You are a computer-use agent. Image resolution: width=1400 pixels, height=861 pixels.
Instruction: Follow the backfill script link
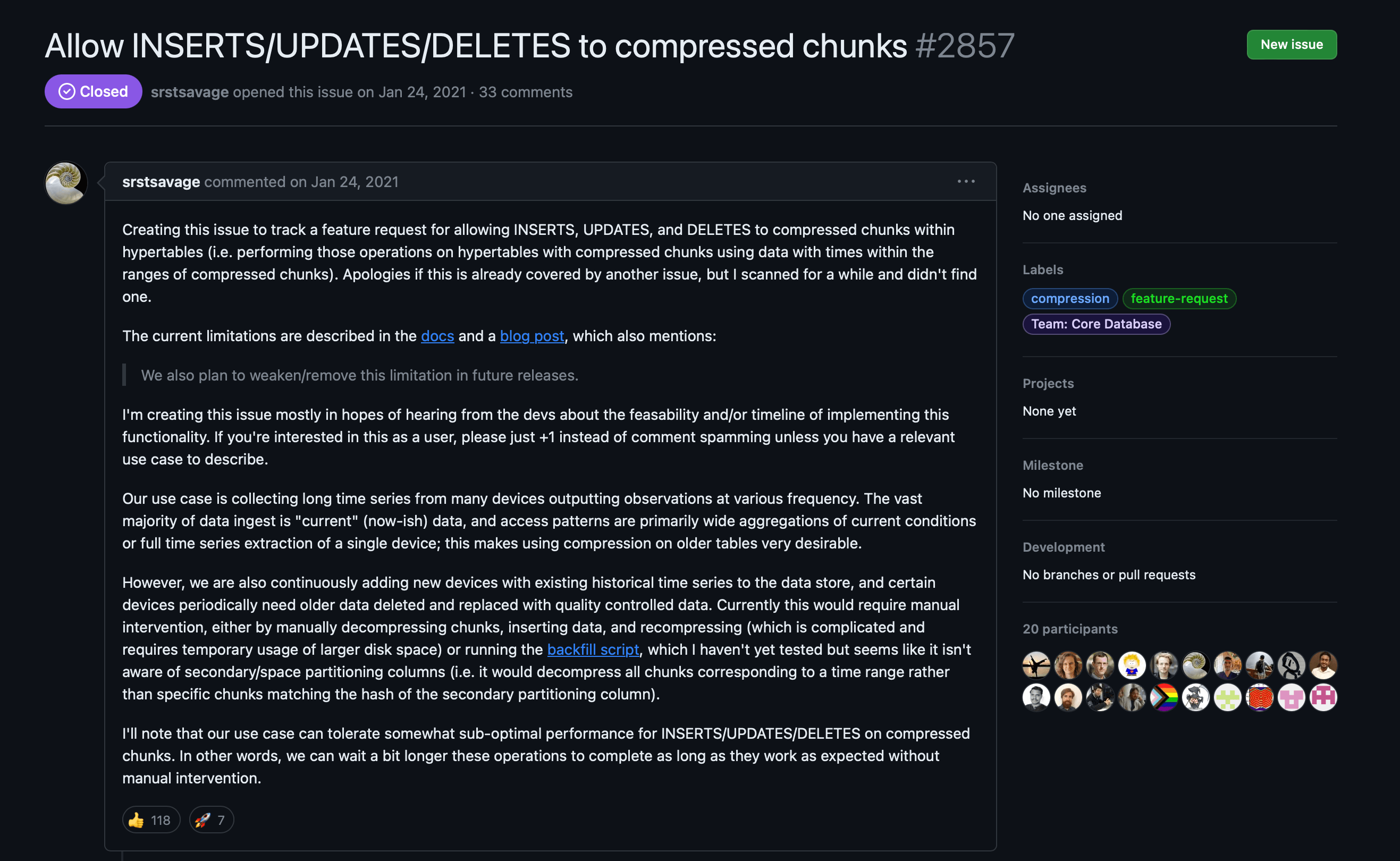pos(593,649)
